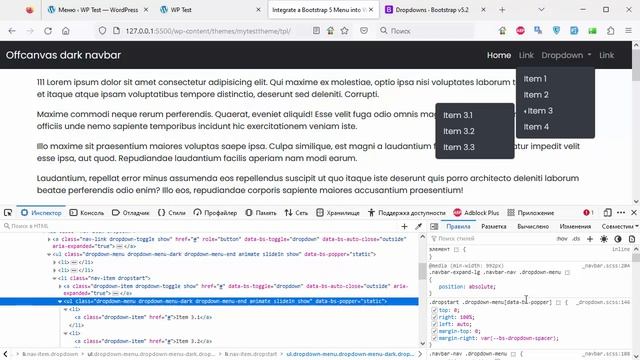Open devtools three-dots options menu
The height and width of the screenshot is (360, 640).
[621, 213]
